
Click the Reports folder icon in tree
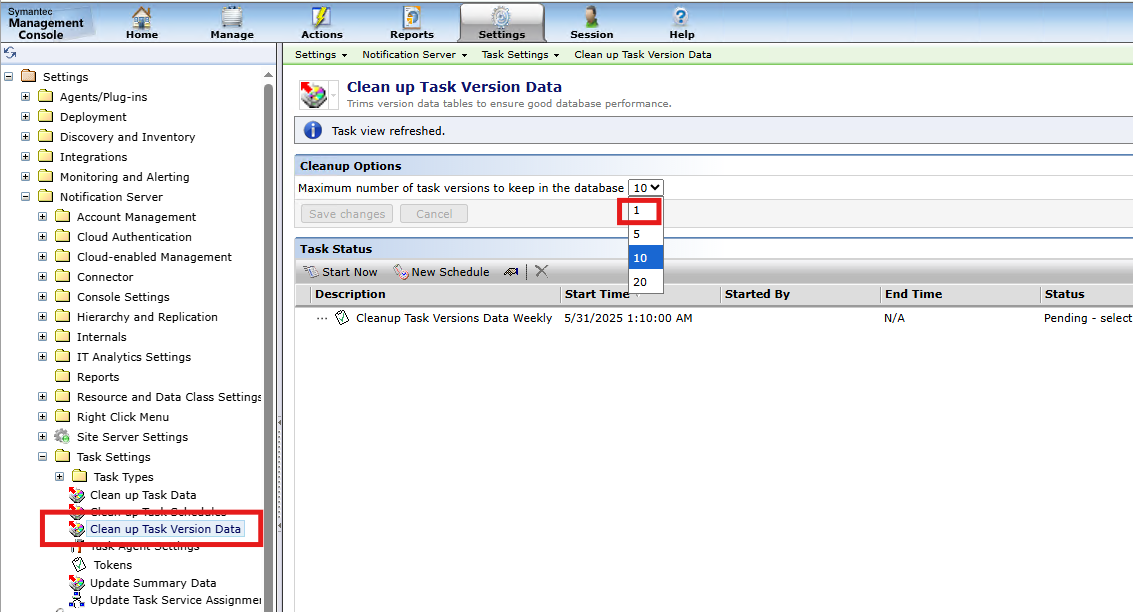pyautogui.click(x=63, y=376)
